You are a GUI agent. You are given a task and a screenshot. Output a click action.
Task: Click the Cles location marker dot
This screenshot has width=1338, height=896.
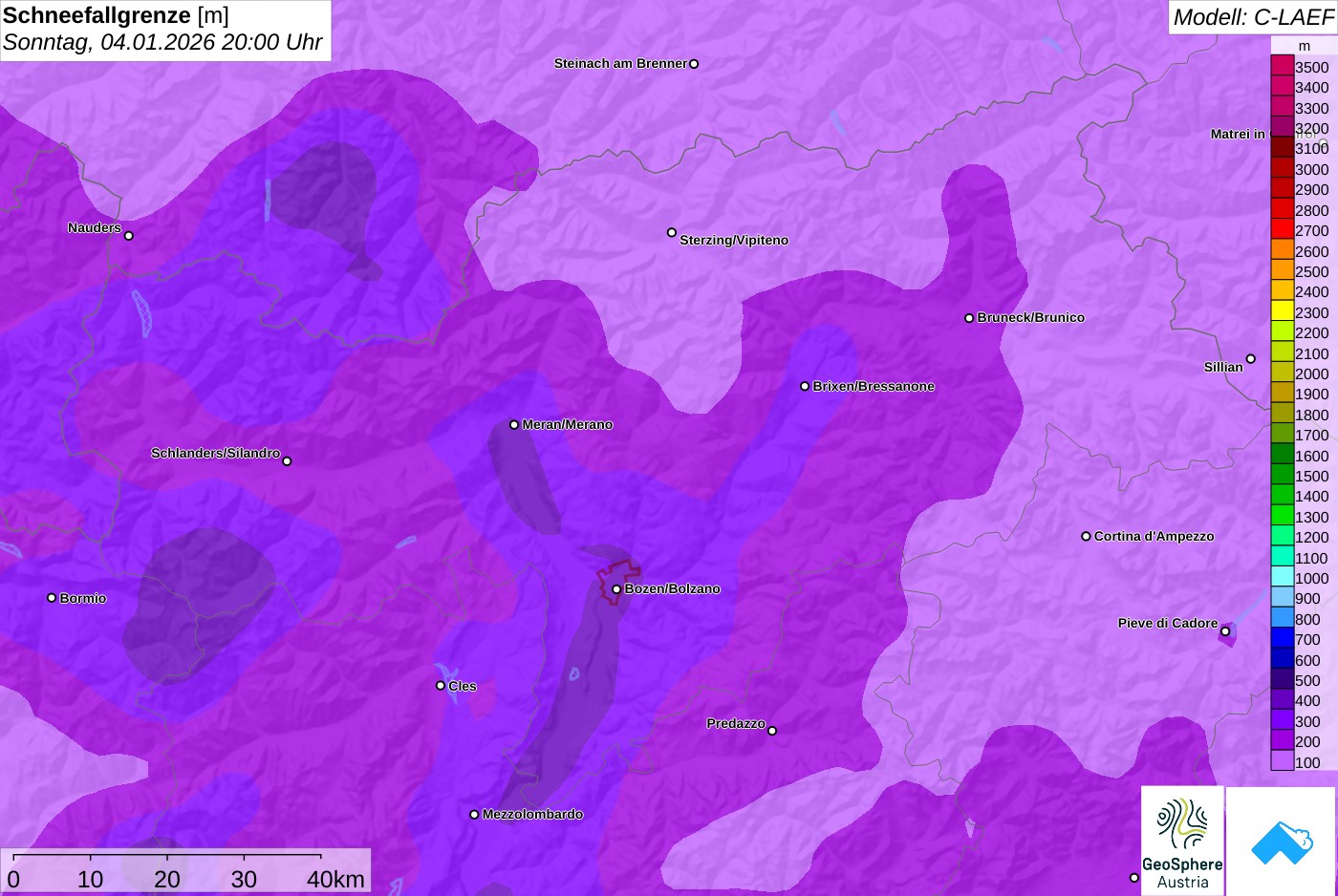tap(441, 686)
